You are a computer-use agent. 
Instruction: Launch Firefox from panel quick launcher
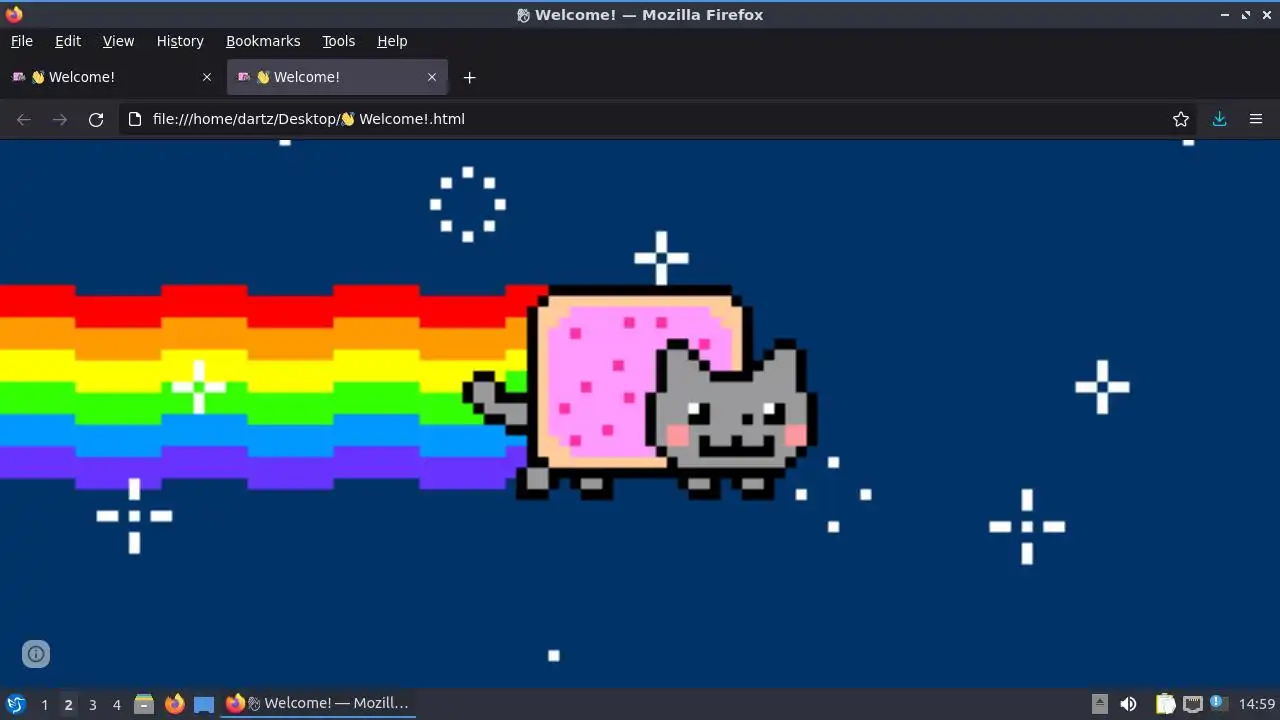point(174,704)
